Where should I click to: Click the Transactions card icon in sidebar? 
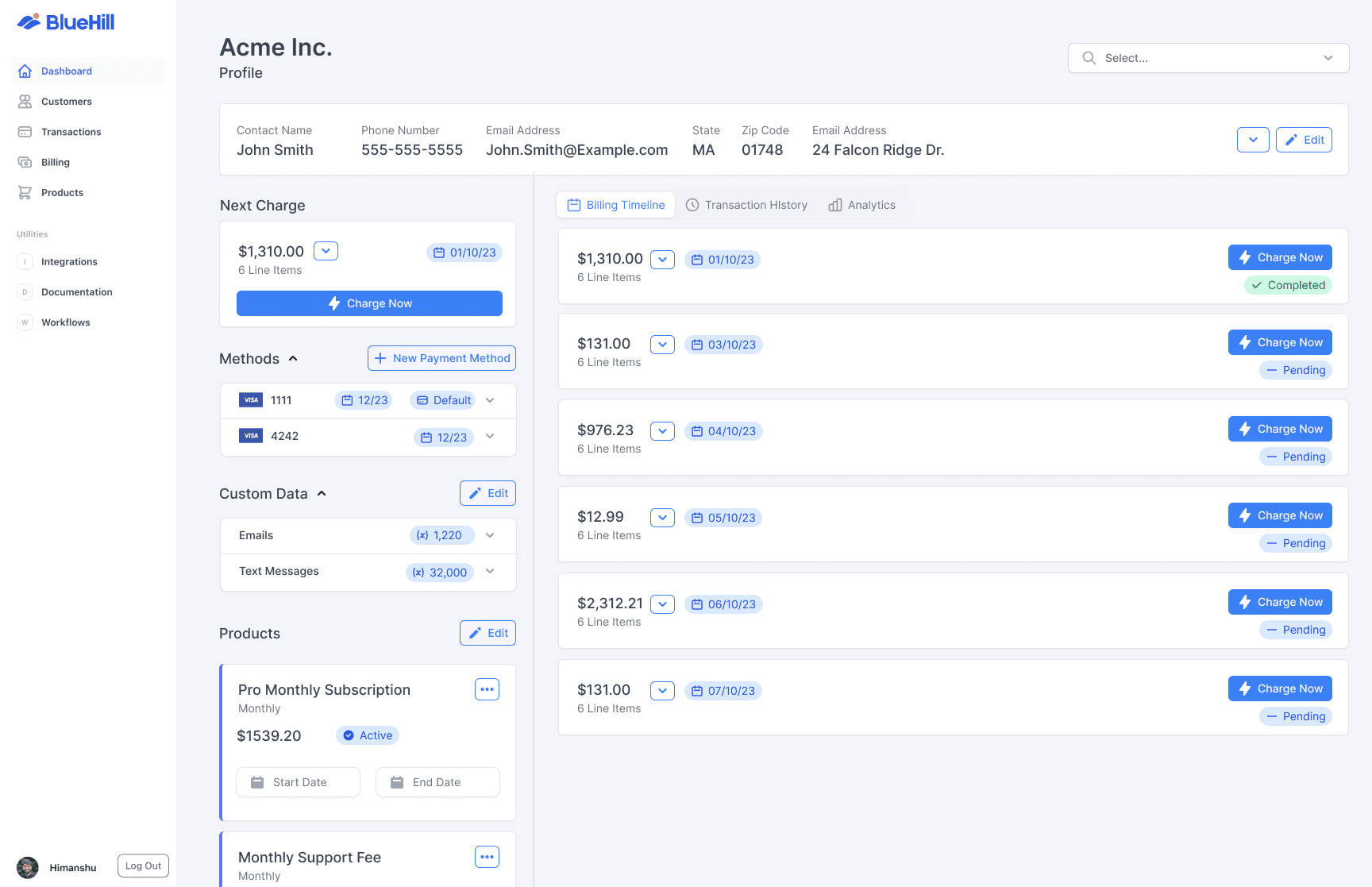[x=25, y=132]
